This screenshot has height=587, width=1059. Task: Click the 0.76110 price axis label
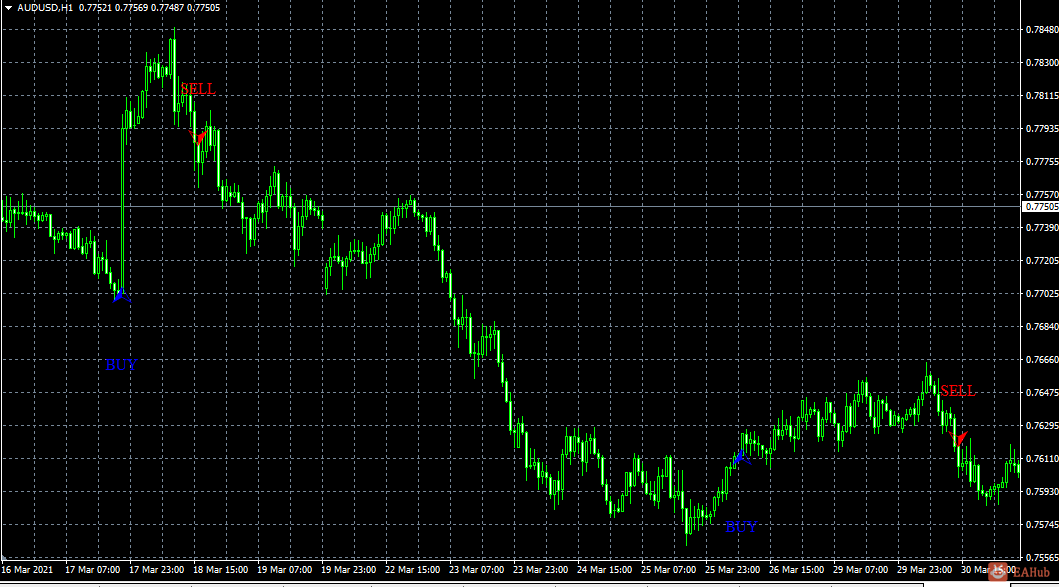coord(1041,459)
